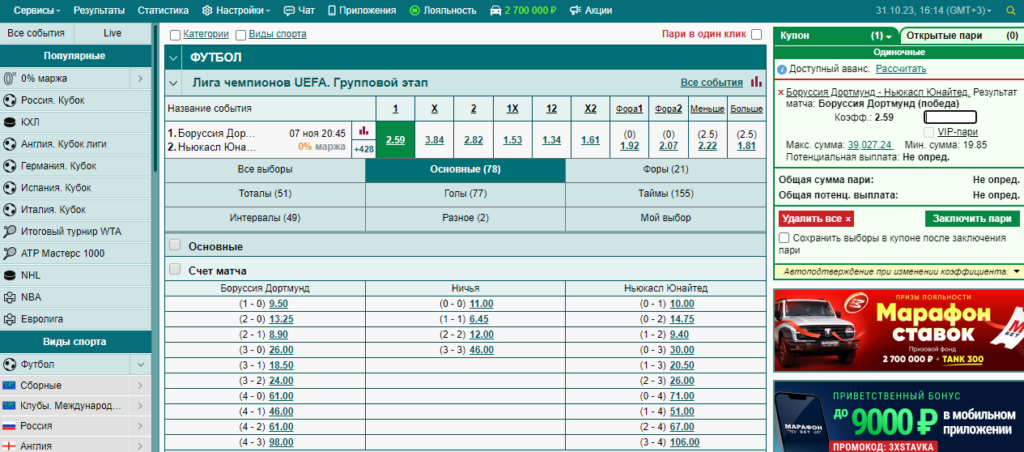Click the England flag icon beside Англия
This screenshot has height=452, width=1024.
pyautogui.click(x=9, y=447)
